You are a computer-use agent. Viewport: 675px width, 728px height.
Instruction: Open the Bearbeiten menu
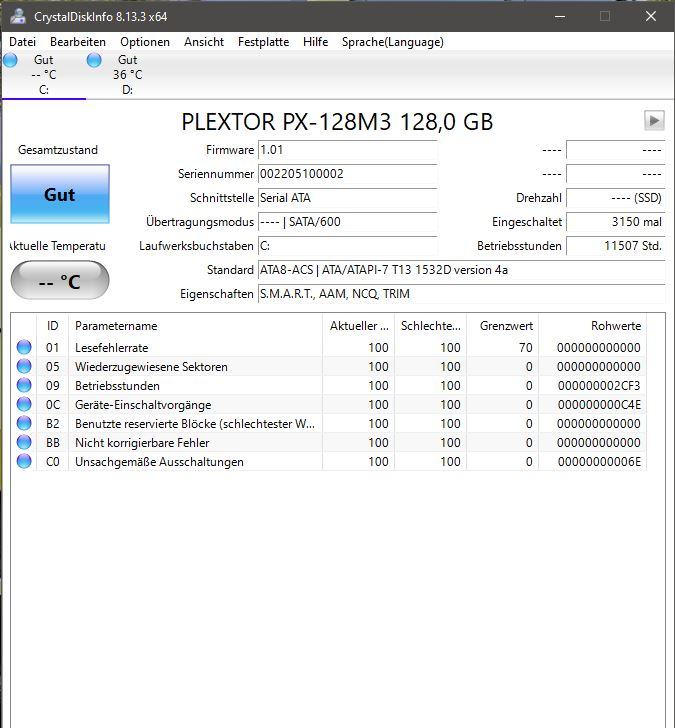pyautogui.click(x=78, y=42)
